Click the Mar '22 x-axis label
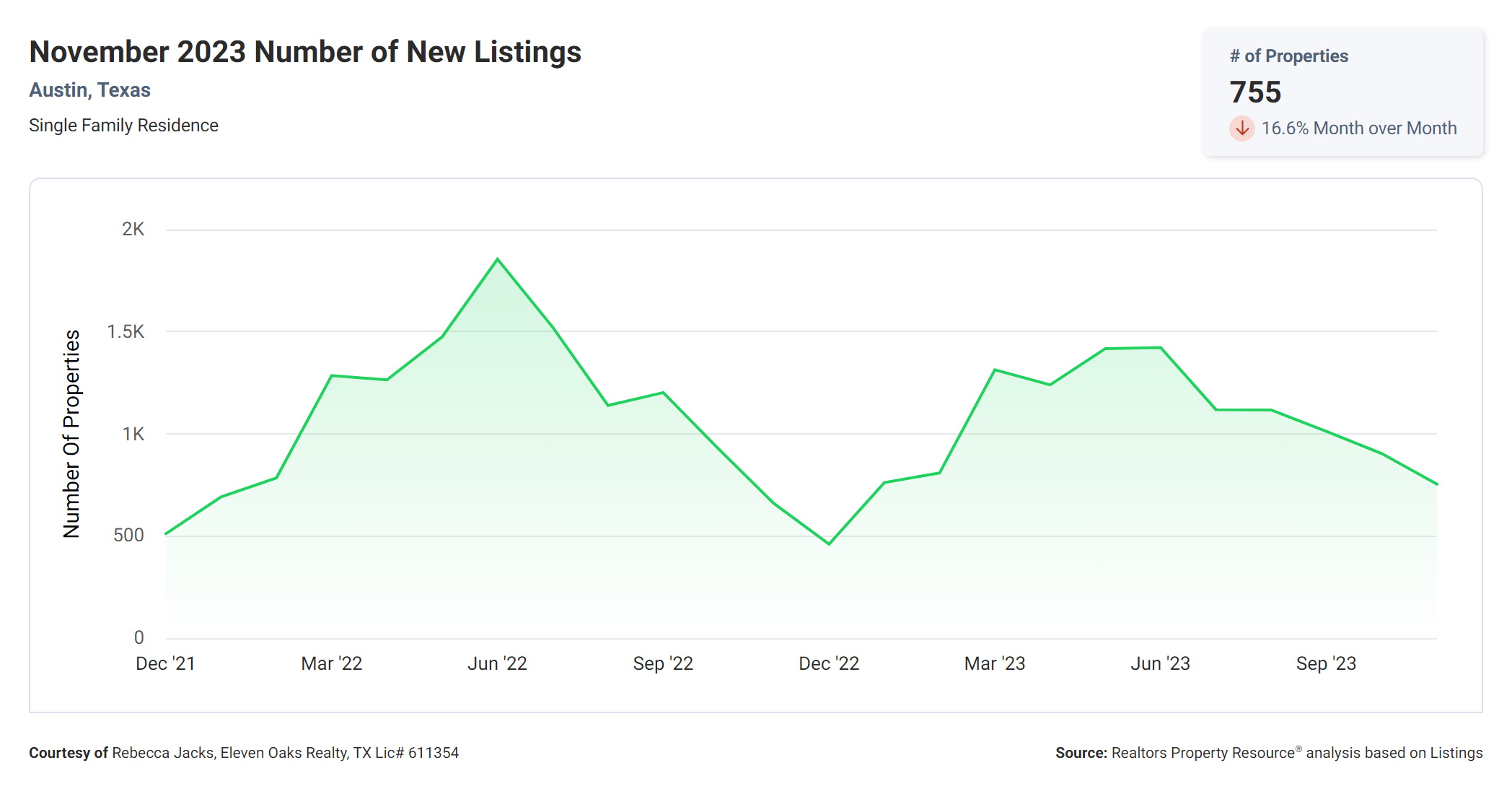This screenshot has width=1512, height=794. click(x=331, y=663)
